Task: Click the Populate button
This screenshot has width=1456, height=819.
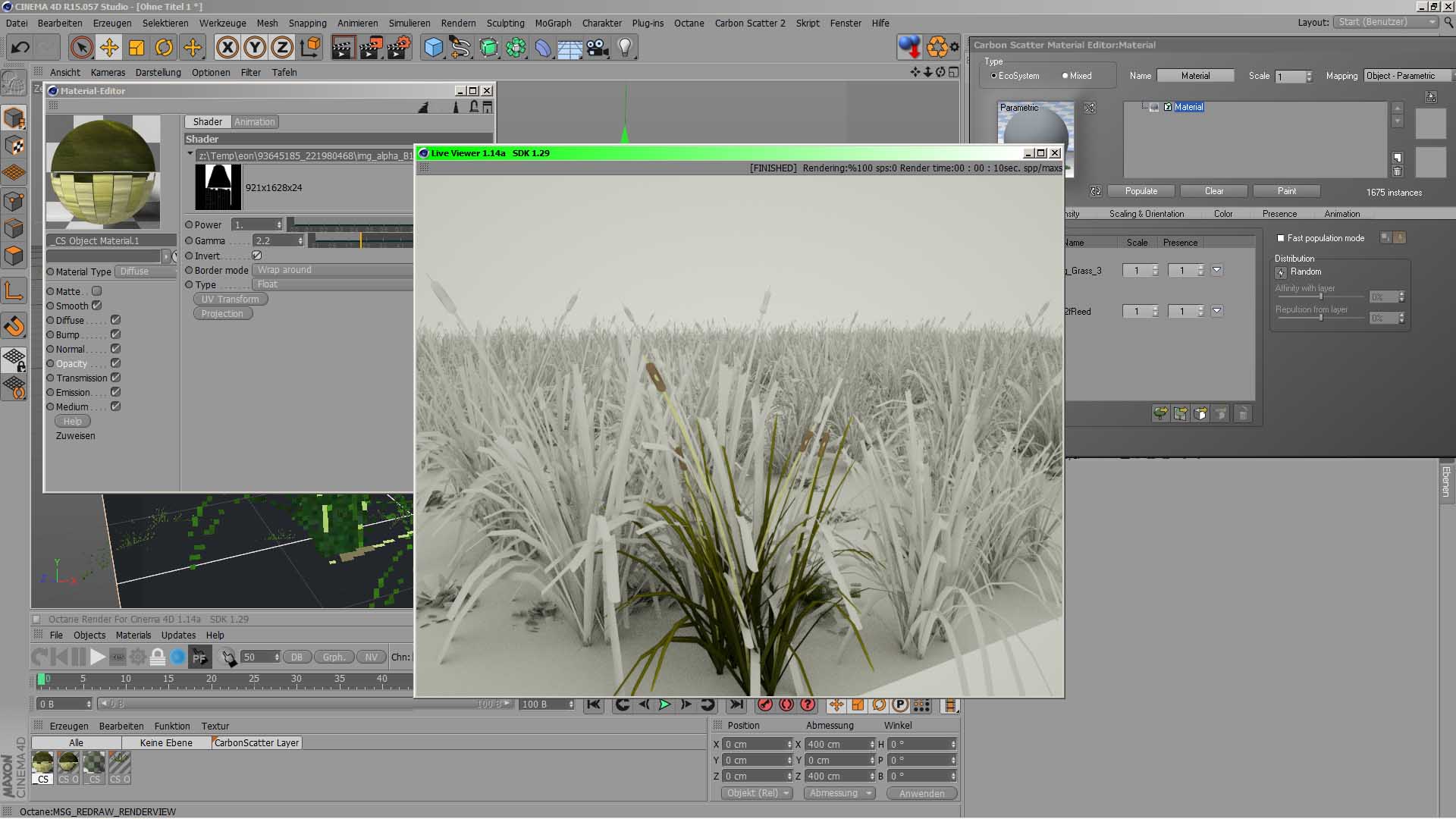Action: (x=1141, y=191)
